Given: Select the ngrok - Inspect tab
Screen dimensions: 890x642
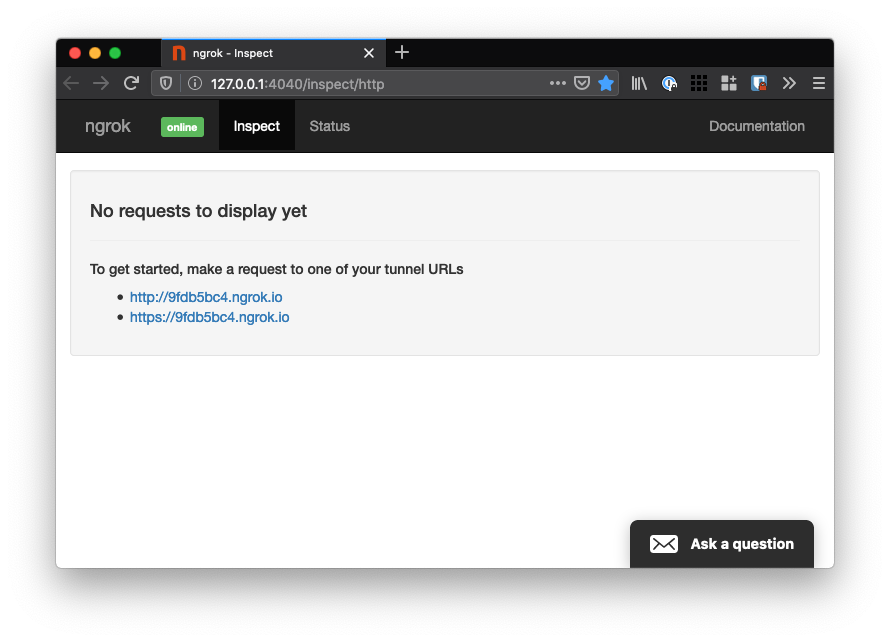Looking at the screenshot, I should click(274, 53).
